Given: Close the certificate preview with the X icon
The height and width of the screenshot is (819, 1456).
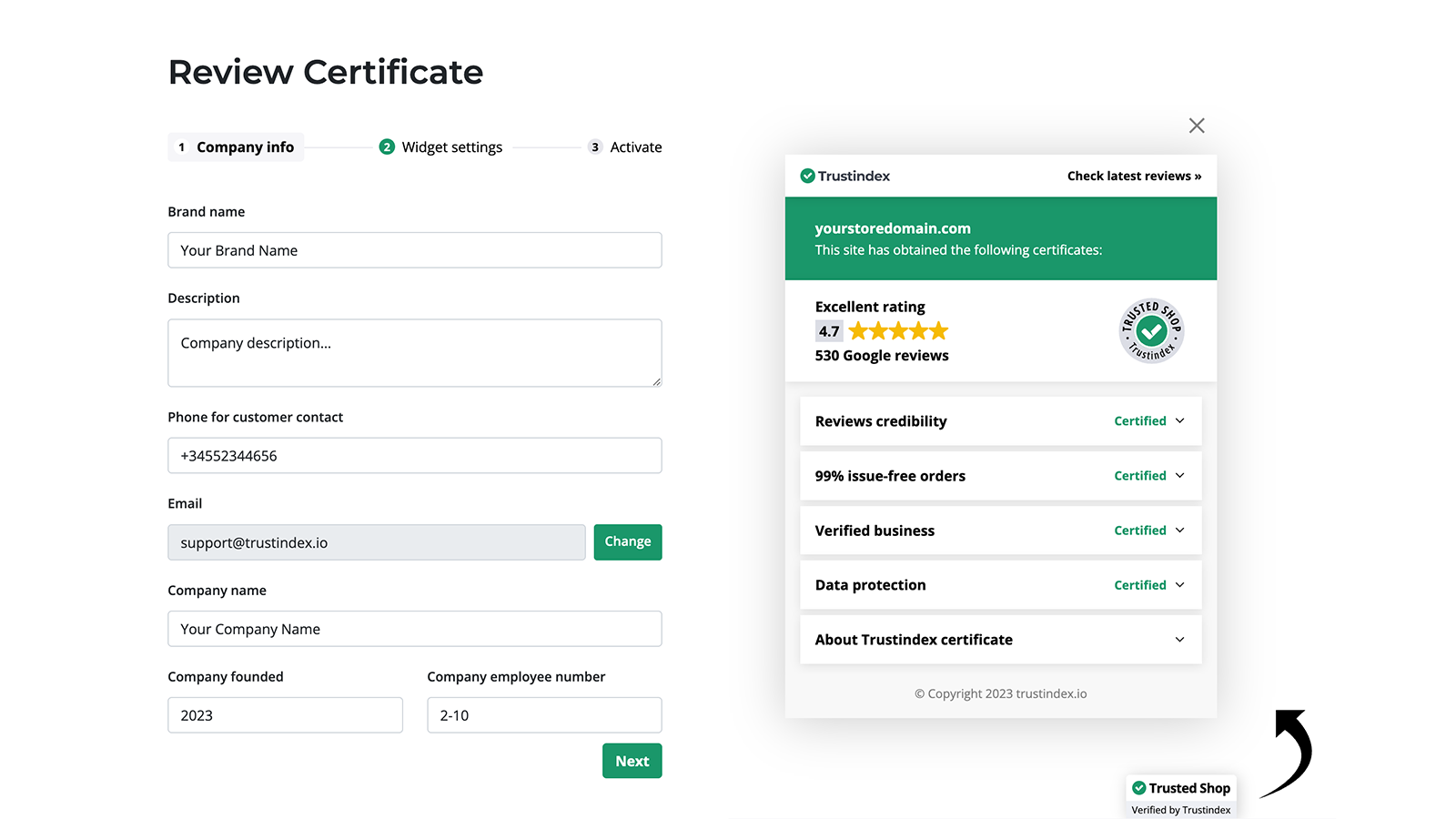Looking at the screenshot, I should tap(1197, 126).
